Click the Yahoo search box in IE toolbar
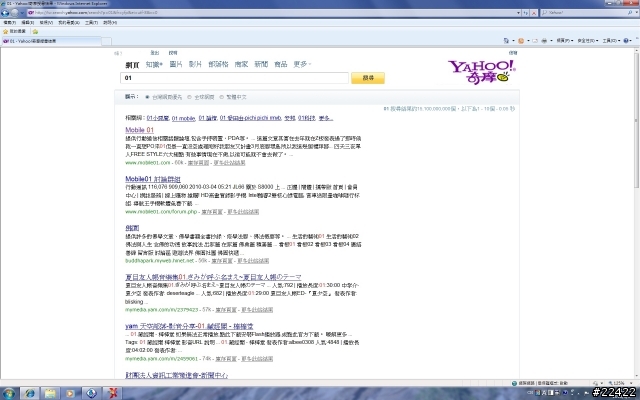 tap(584, 13)
